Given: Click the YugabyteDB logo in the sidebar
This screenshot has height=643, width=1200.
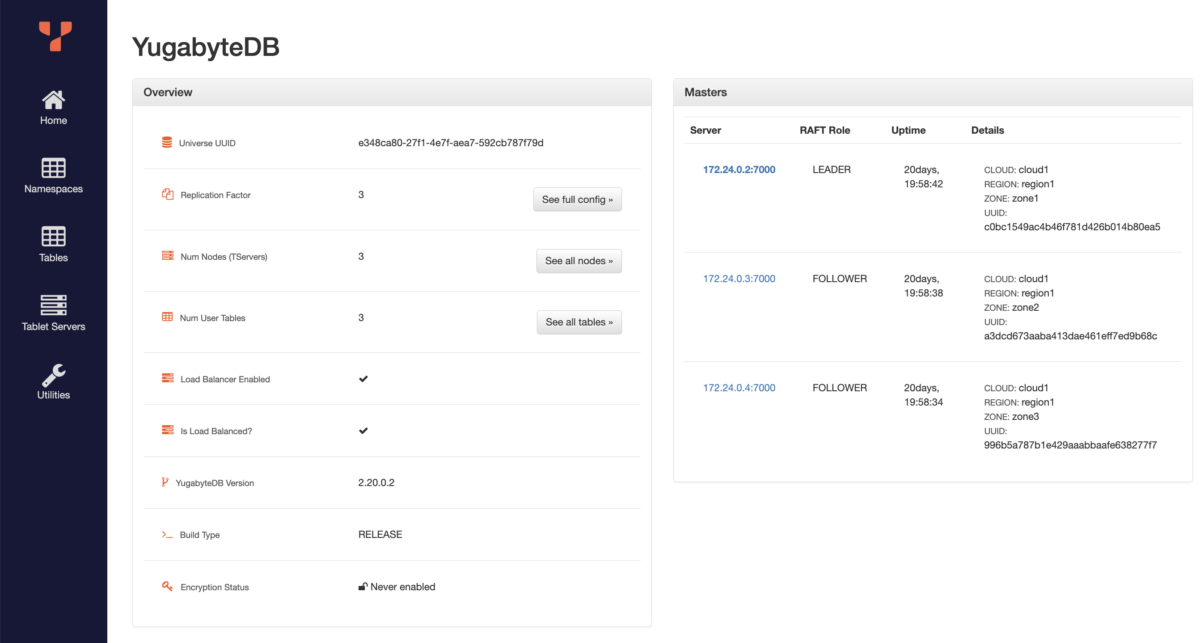Looking at the screenshot, I should 53,38.
